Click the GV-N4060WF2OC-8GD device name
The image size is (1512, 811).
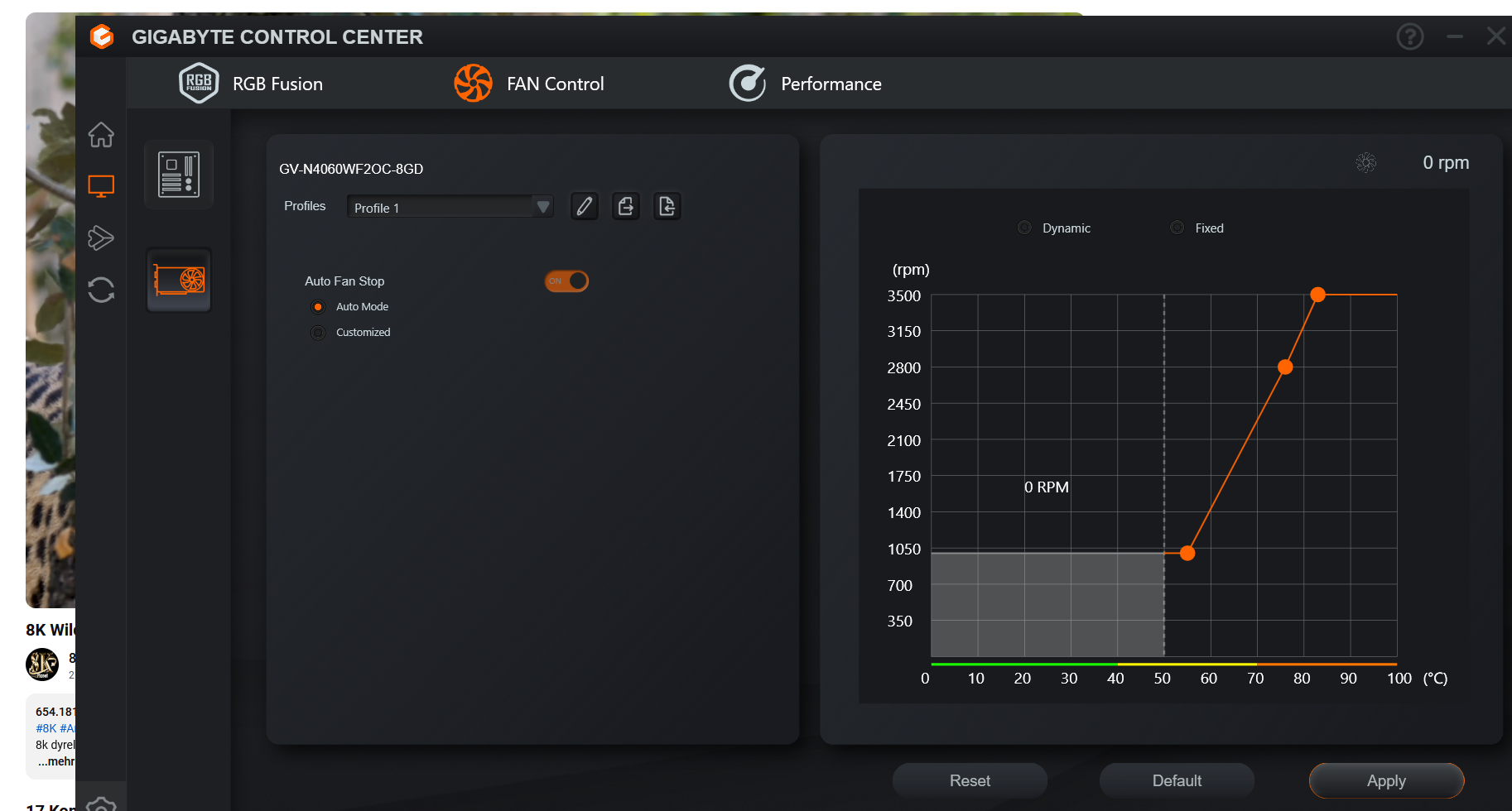(351, 169)
